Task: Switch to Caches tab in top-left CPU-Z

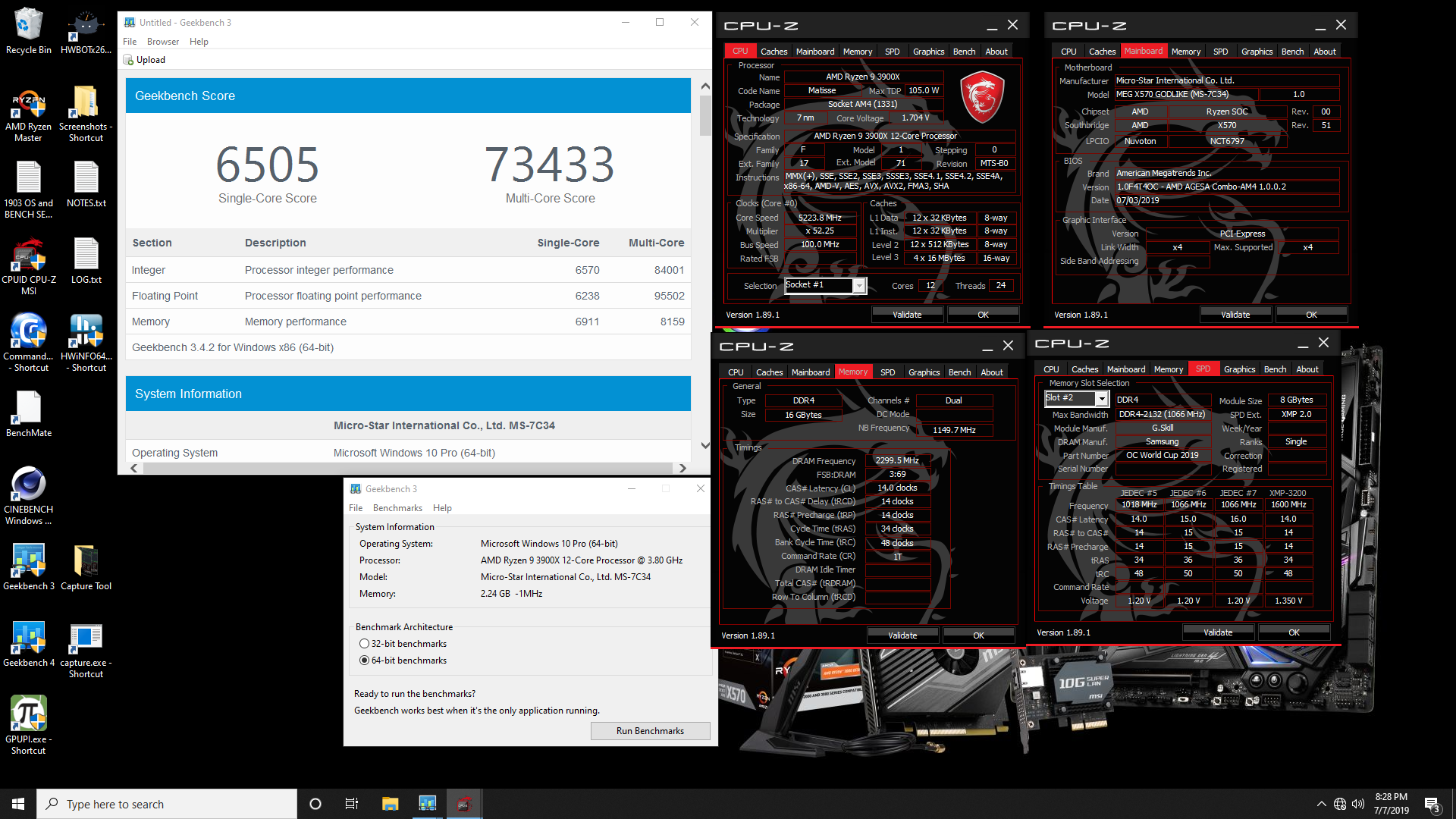Action: tap(773, 52)
